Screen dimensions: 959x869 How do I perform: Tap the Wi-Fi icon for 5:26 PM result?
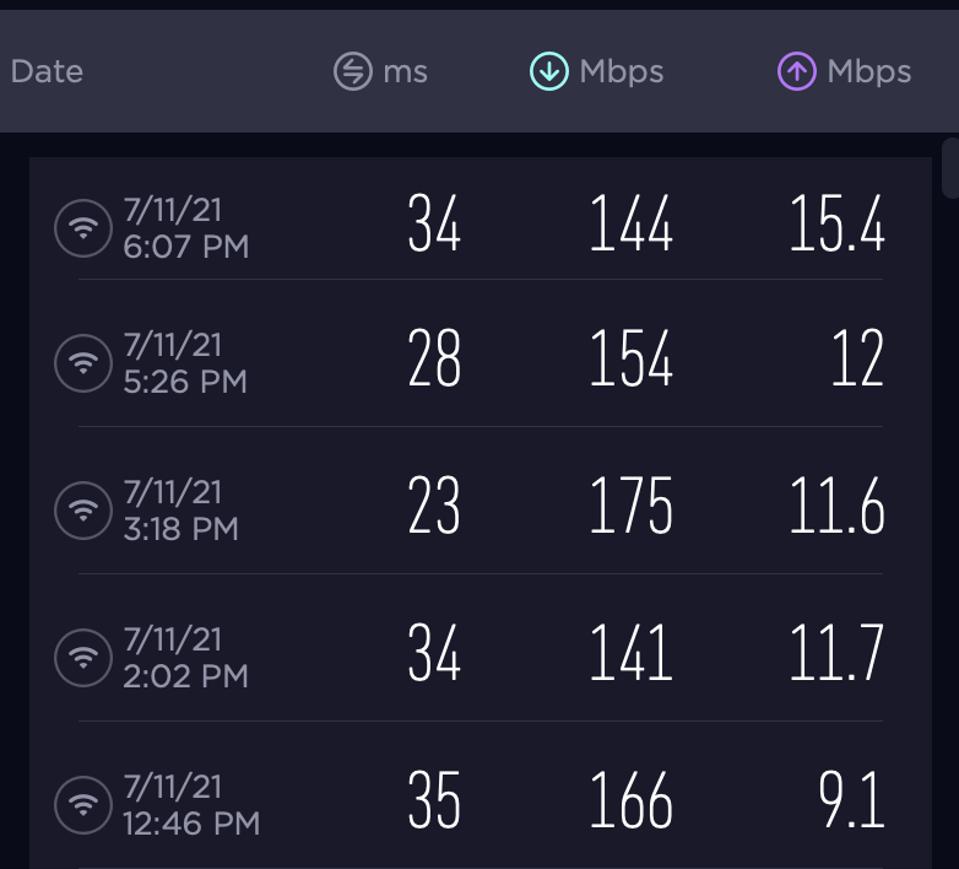83,363
